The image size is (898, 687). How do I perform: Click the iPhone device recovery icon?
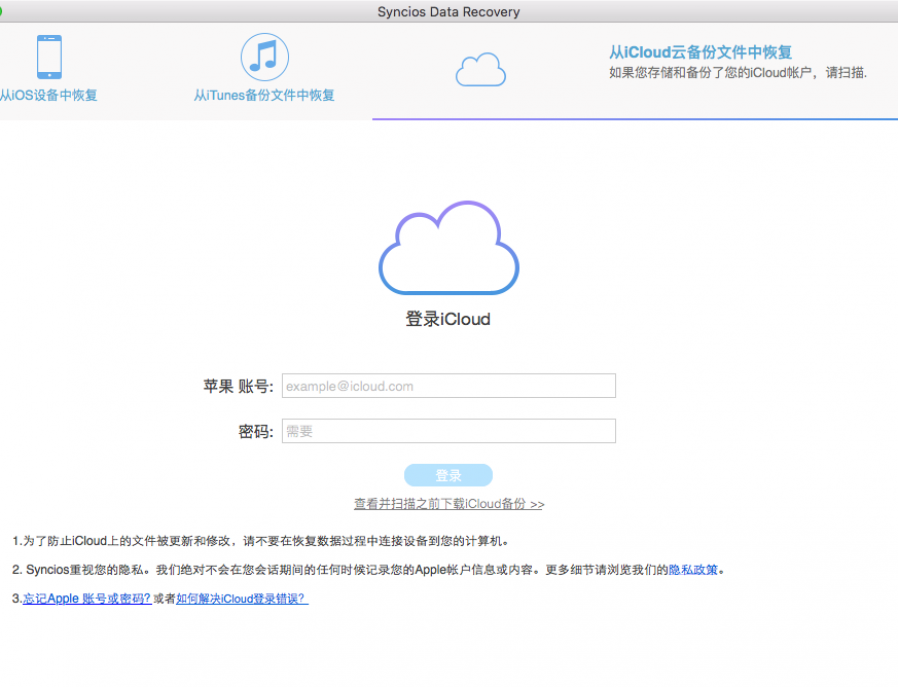point(49,57)
